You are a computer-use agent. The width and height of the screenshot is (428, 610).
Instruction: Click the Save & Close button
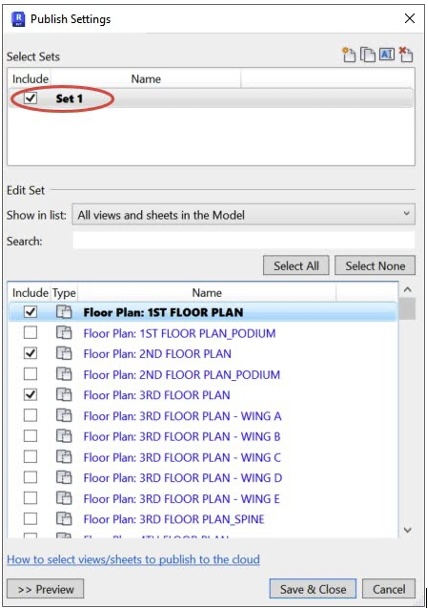click(x=313, y=589)
